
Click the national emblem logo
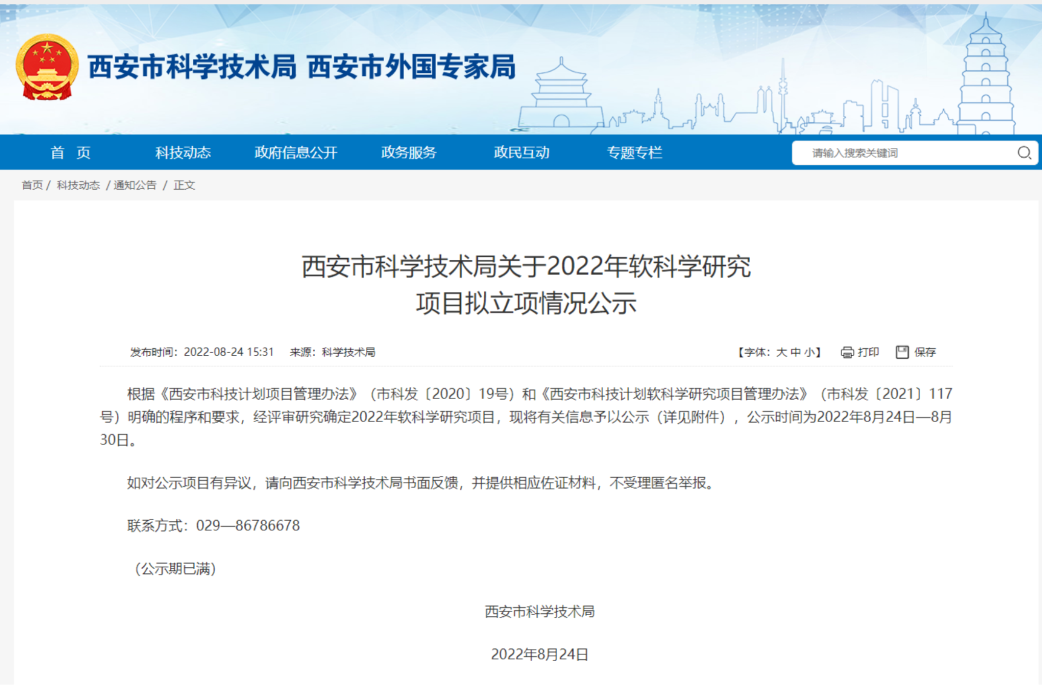click(x=47, y=67)
